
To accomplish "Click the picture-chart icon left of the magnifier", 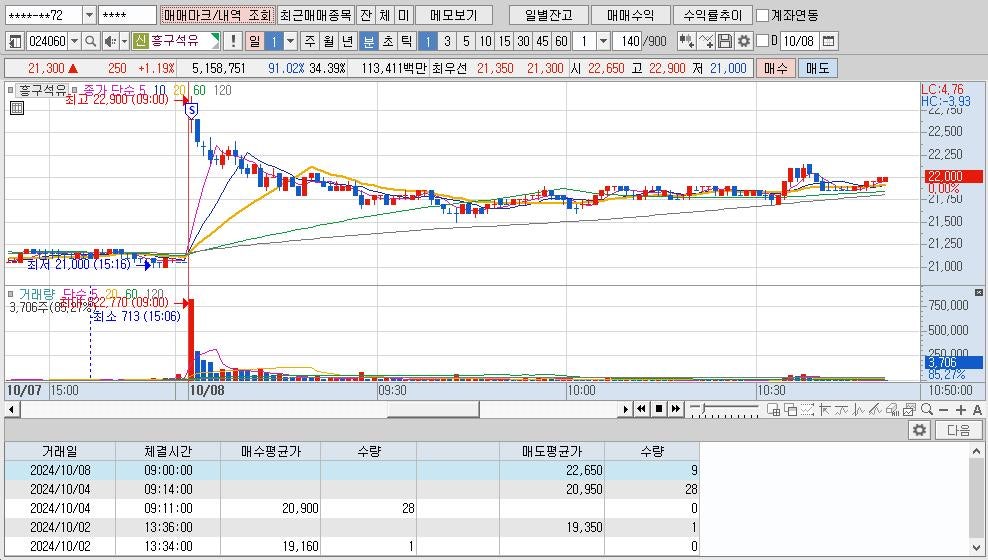I will click(x=909, y=410).
